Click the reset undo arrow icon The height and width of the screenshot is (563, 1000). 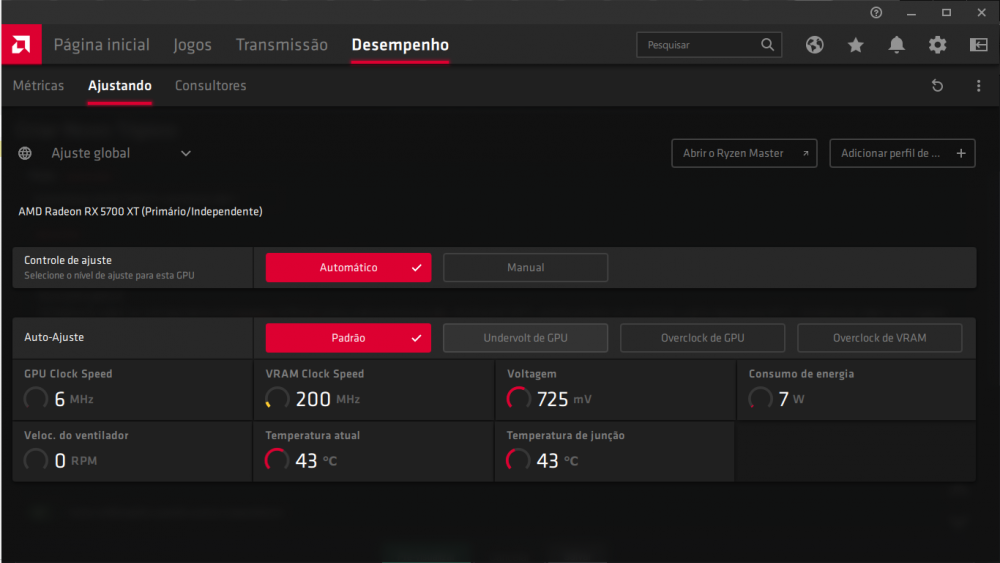(x=937, y=86)
